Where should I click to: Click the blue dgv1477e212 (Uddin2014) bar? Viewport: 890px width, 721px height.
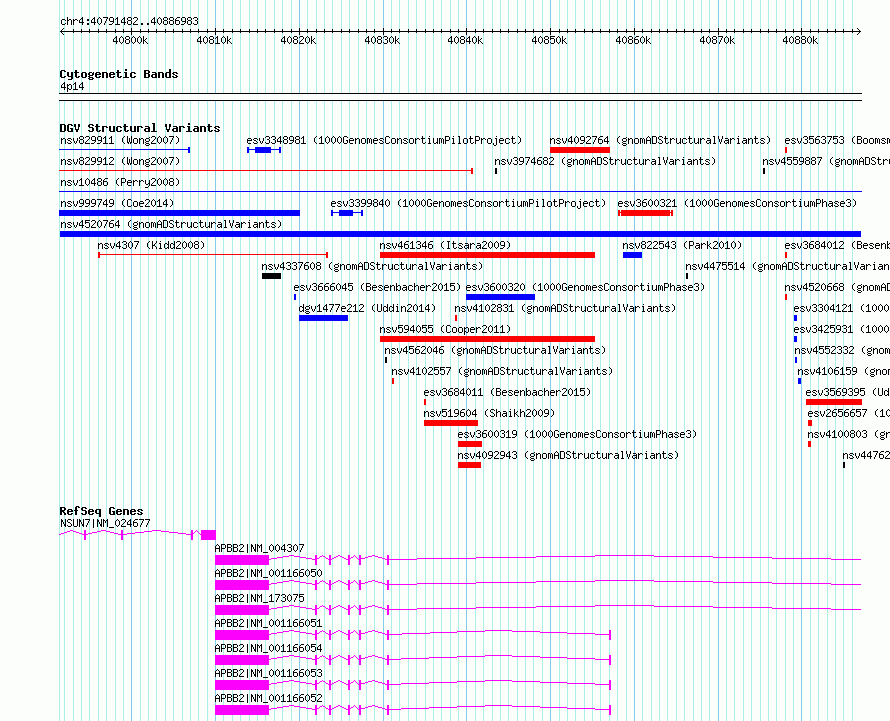324,318
